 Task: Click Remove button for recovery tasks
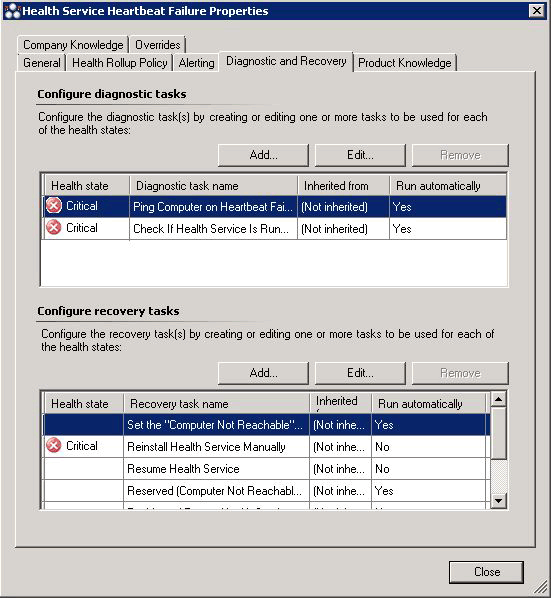coord(460,373)
